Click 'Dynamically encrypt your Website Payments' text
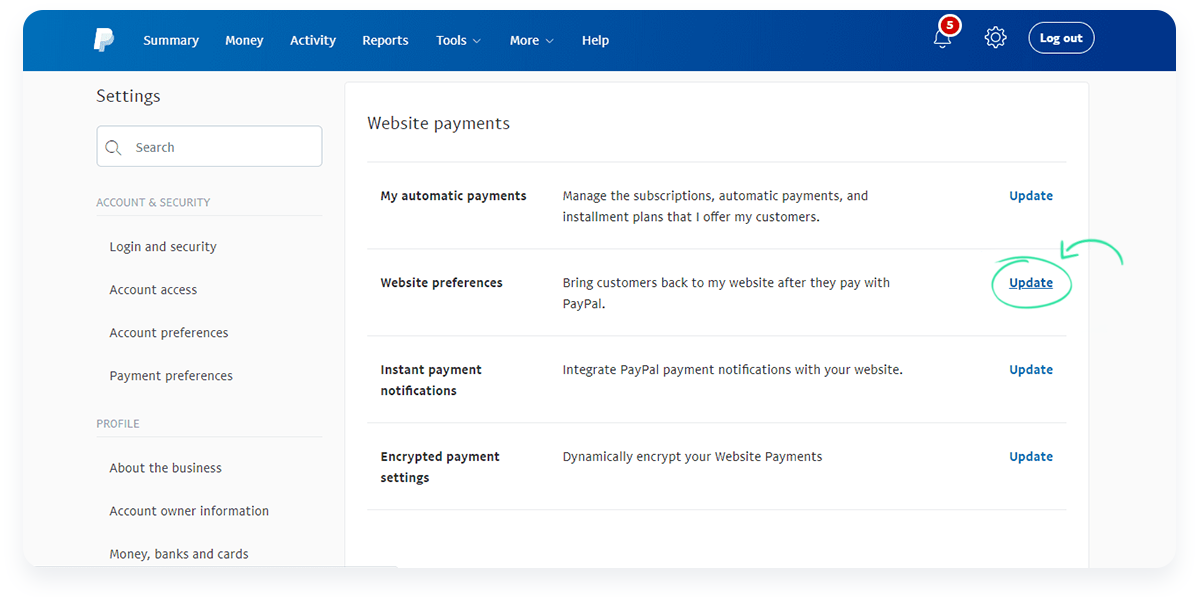The width and height of the screenshot is (1200, 597). [692, 457]
